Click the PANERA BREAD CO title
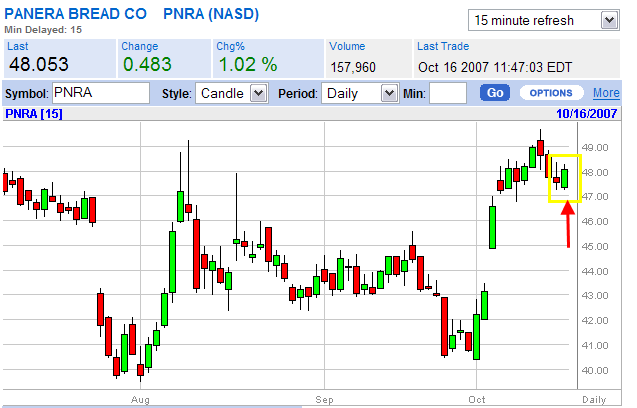The height and width of the screenshot is (408, 637). point(76,14)
